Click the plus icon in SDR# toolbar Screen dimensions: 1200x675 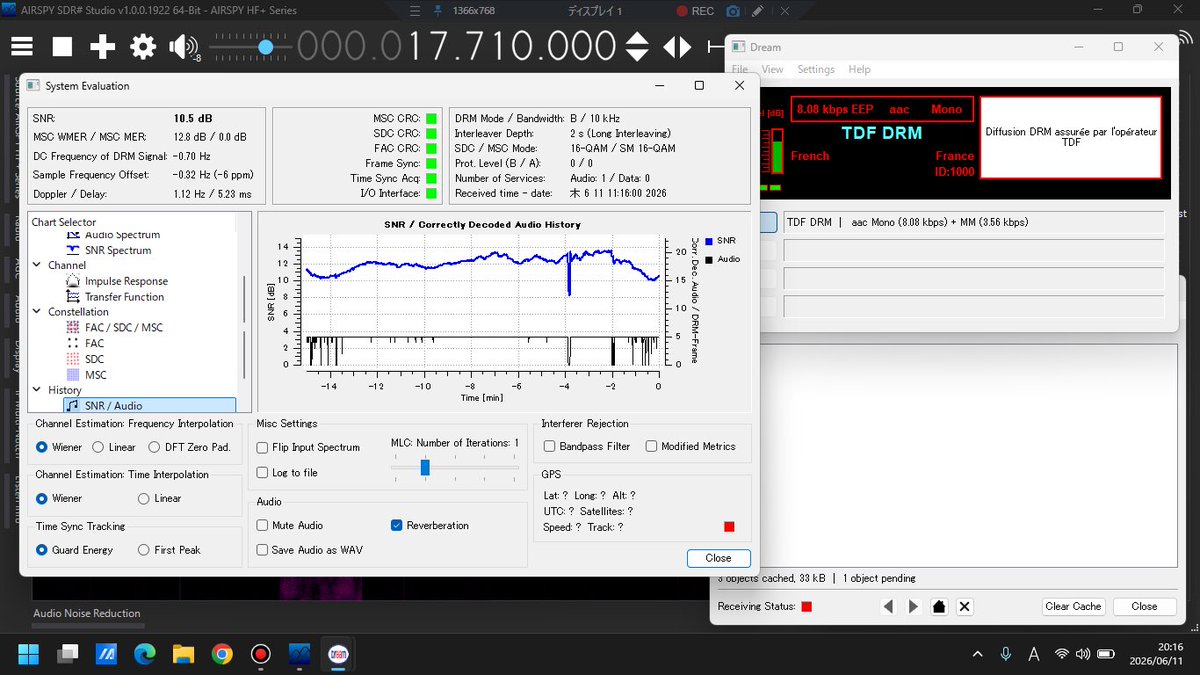pyautogui.click(x=102, y=47)
